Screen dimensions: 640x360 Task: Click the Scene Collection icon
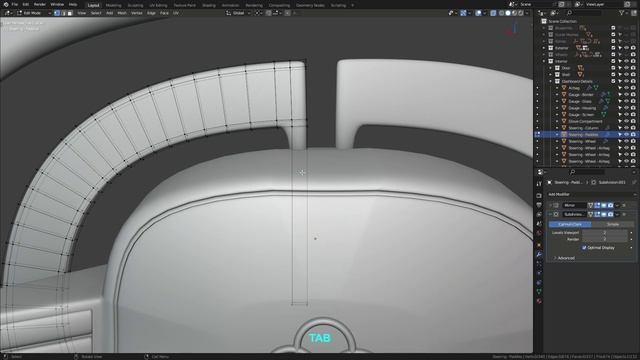click(544, 21)
